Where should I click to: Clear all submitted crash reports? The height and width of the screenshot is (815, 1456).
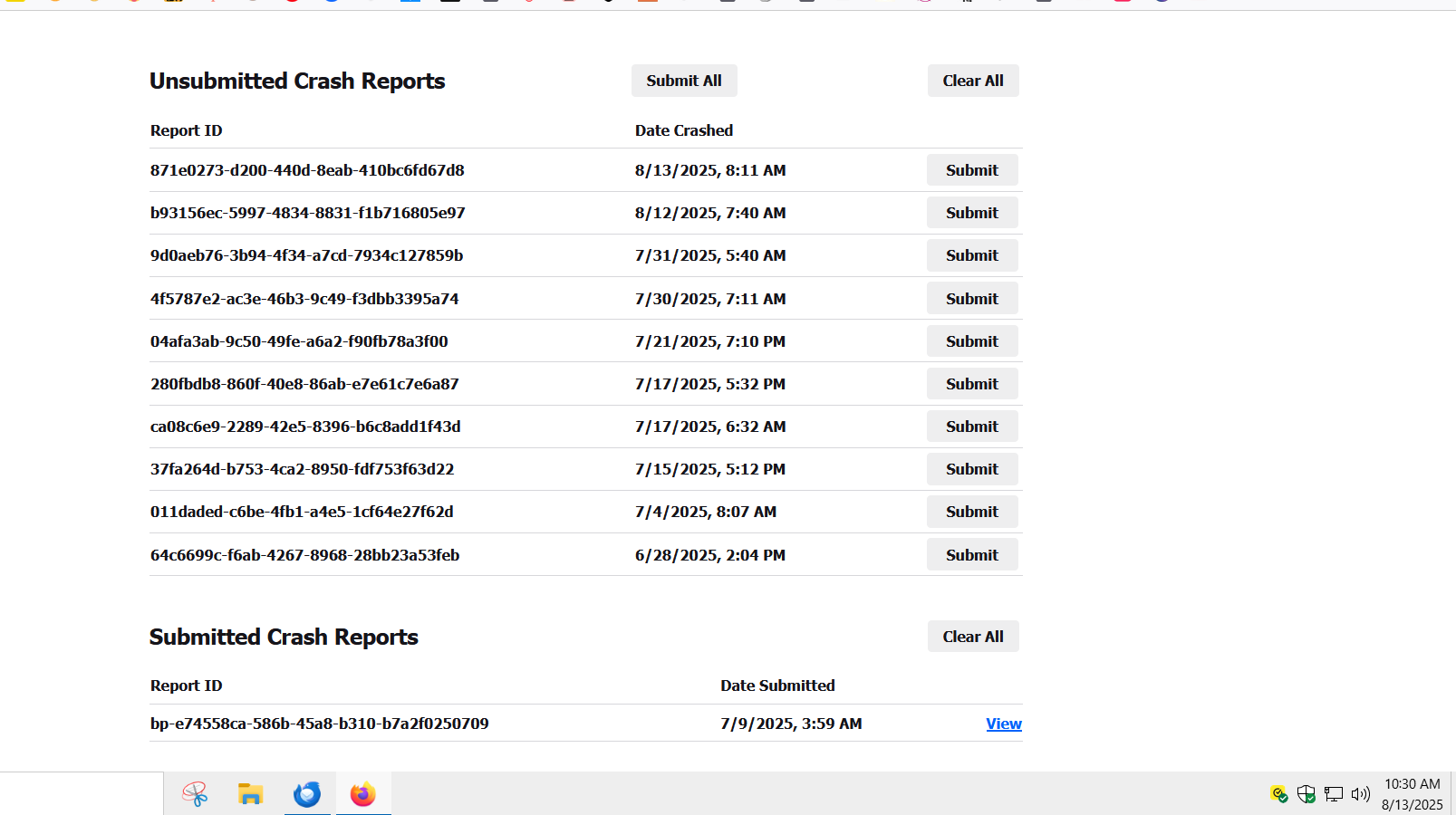click(972, 637)
